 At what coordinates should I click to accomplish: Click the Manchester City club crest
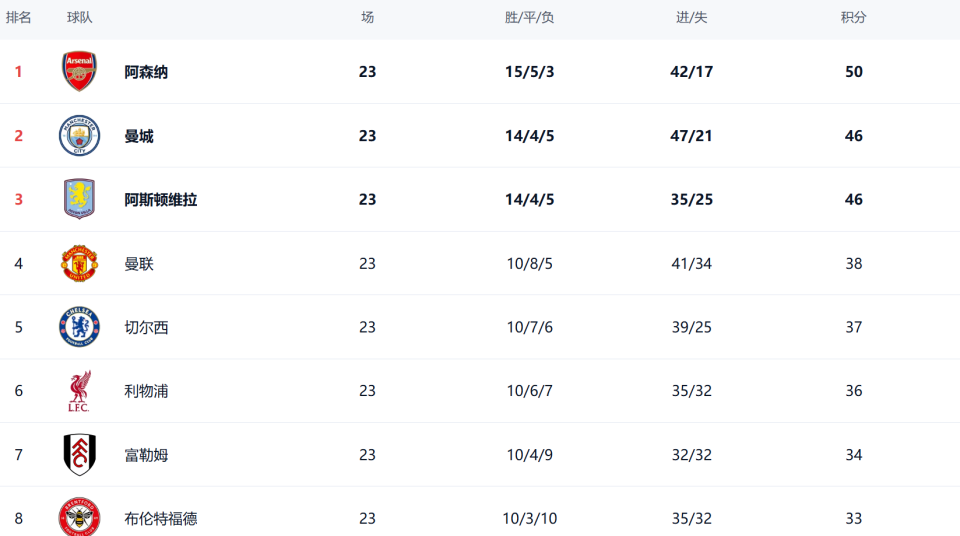[80, 136]
